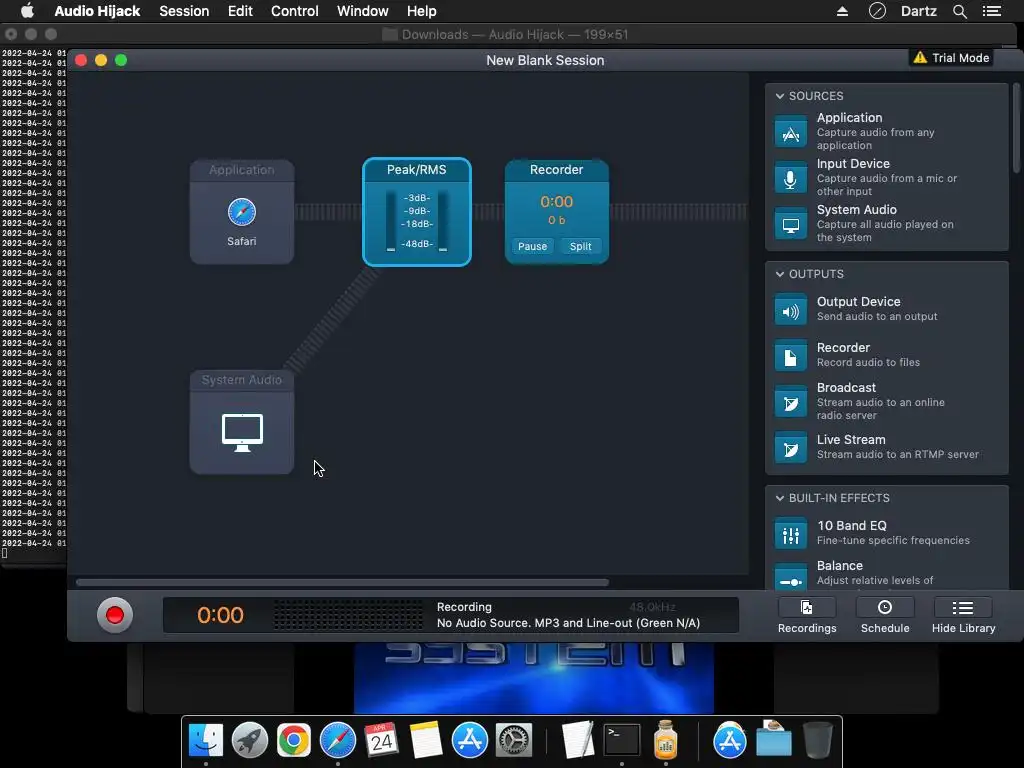The image size is (1024, 768).
Task: Click the Recorder file icon in Outputs
Action: coord(790,356)
